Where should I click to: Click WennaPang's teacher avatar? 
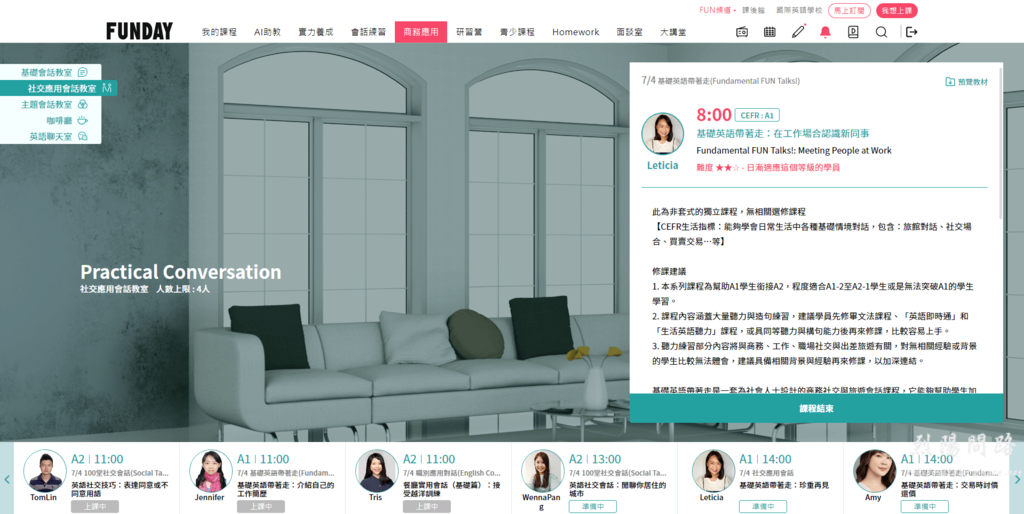click(x=542, y=471)
